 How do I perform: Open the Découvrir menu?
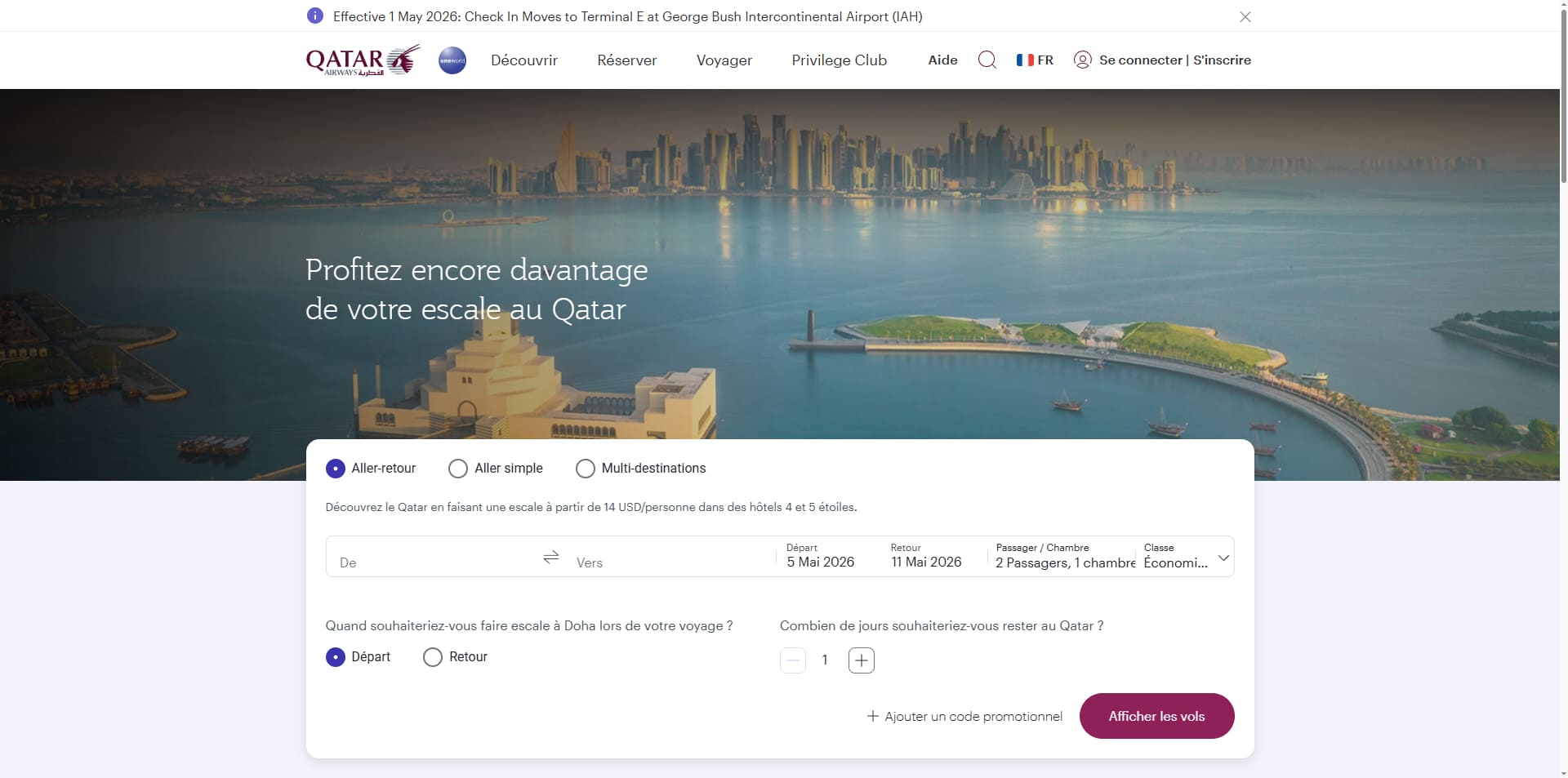pyautogui.click(x=524, y=60)
